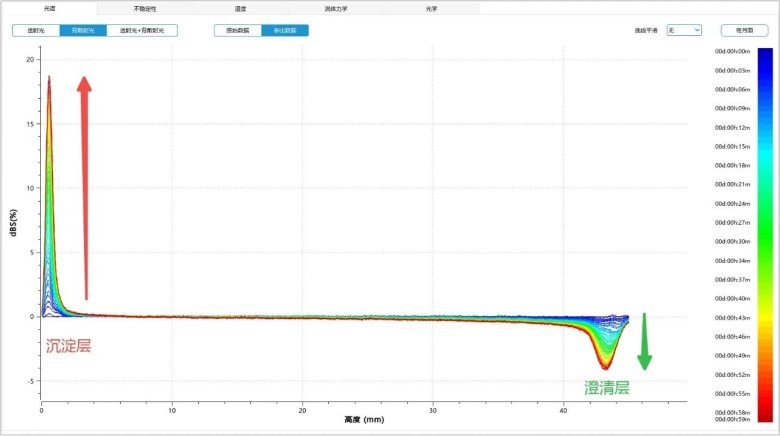Enable the 透射光+背散射光 combined mode
The image size is (780, 436).
[142, 31]
